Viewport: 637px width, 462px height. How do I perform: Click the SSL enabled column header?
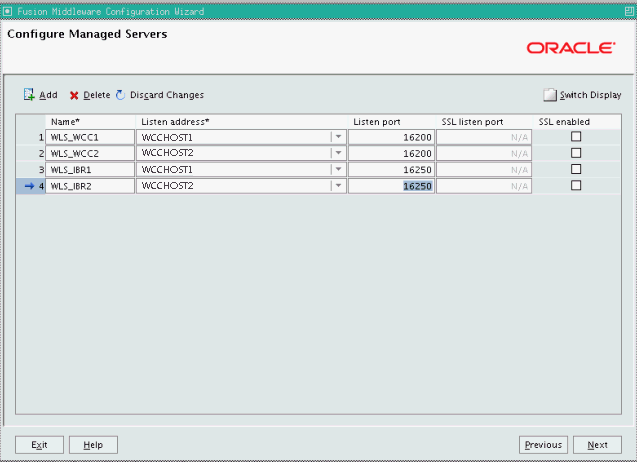coord(576,122)
